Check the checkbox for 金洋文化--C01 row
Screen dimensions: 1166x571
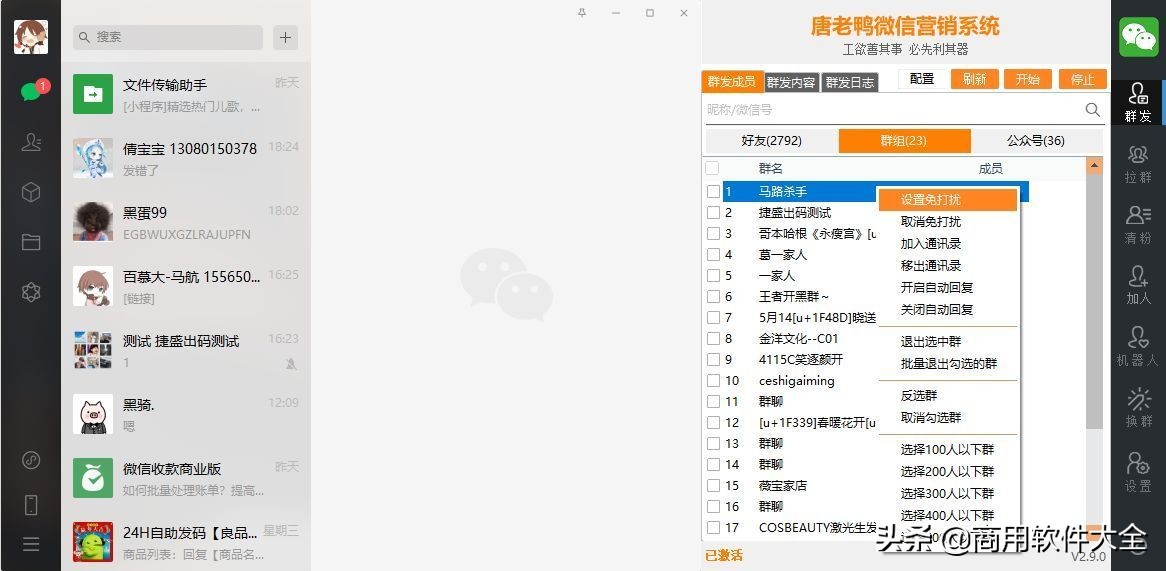tap(713, 338)
